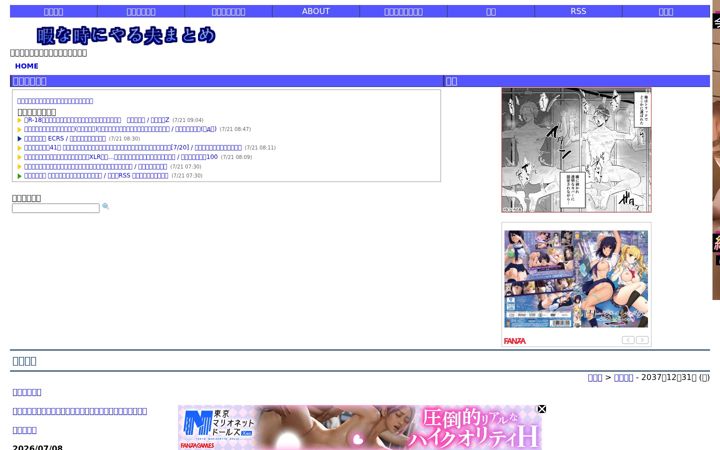This screenshot has height=450, width=720.
Task: Open the RSS tab in top navigation
Action: tap(578, 11)
